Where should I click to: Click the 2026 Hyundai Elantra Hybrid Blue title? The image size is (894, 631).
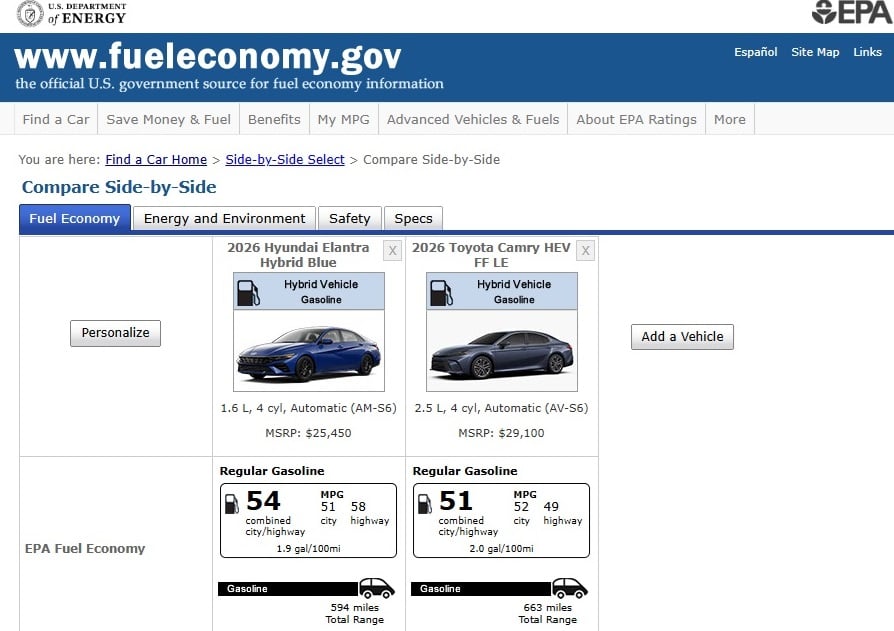[x=298, y=255]
